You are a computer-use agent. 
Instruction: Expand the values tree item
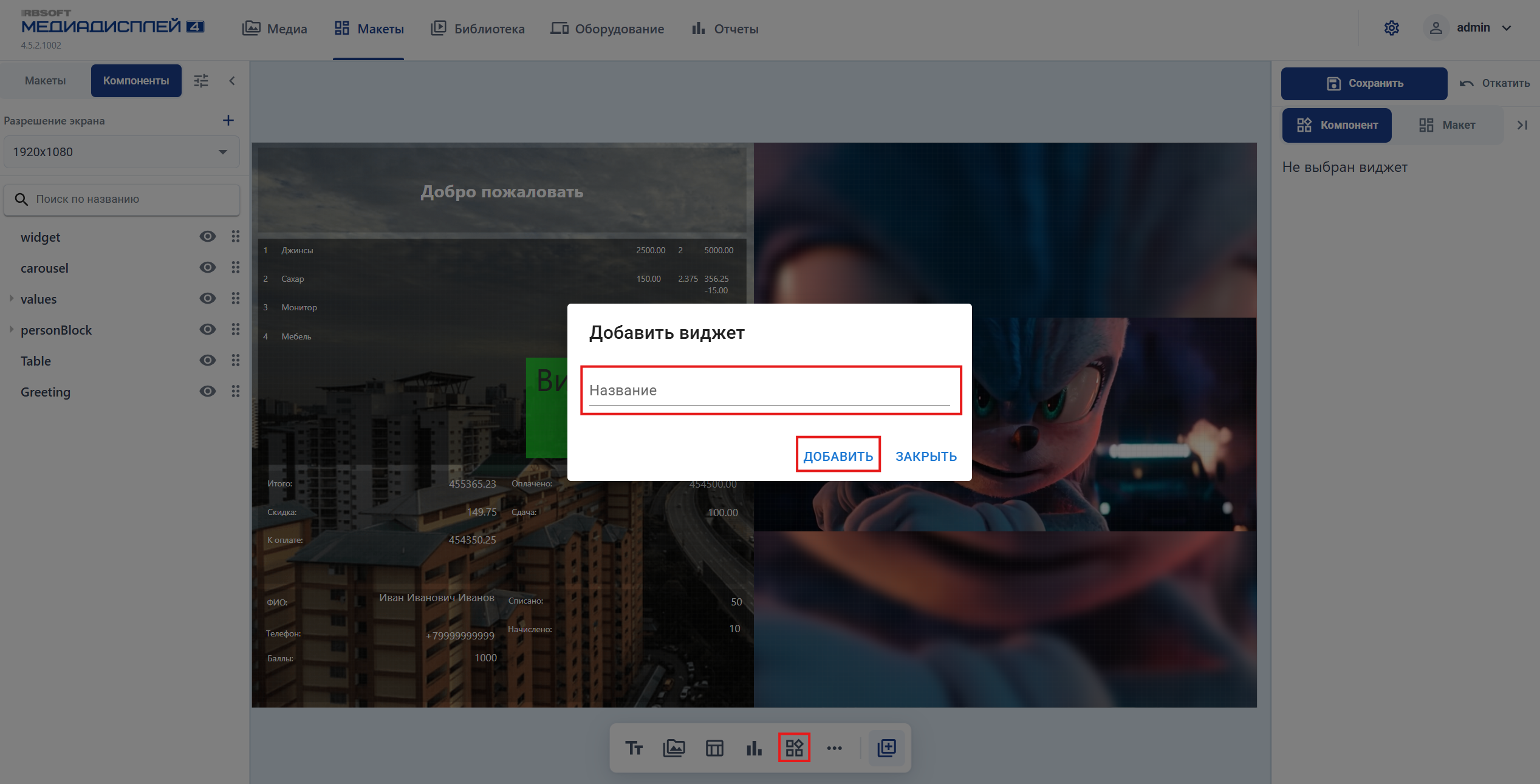(x=12, y=298)
